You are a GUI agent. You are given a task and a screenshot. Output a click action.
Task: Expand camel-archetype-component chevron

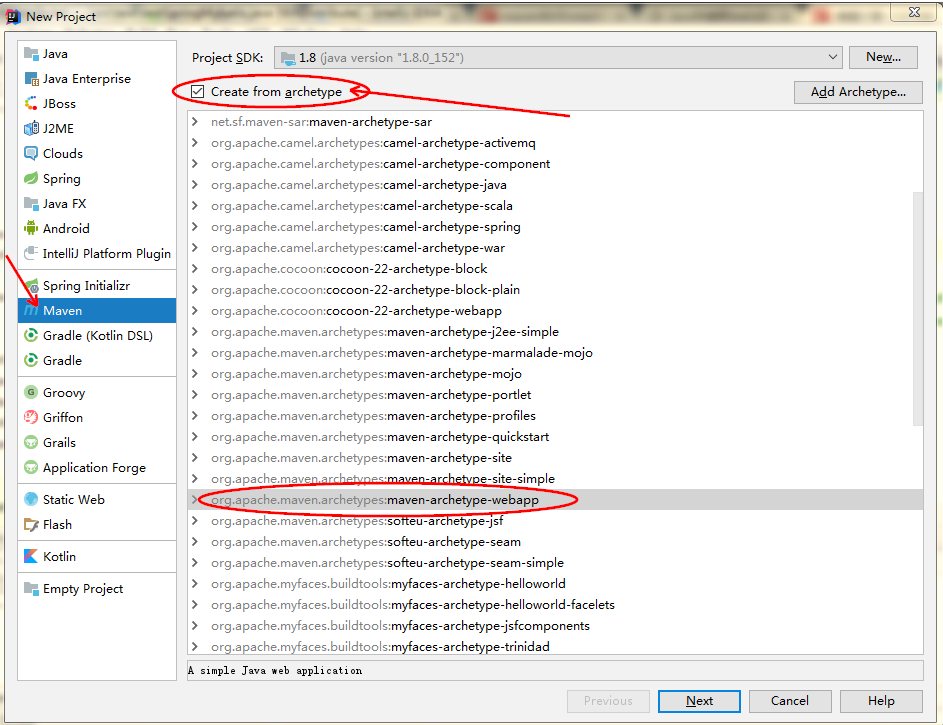pyautogui.click(x=195, y=164)
